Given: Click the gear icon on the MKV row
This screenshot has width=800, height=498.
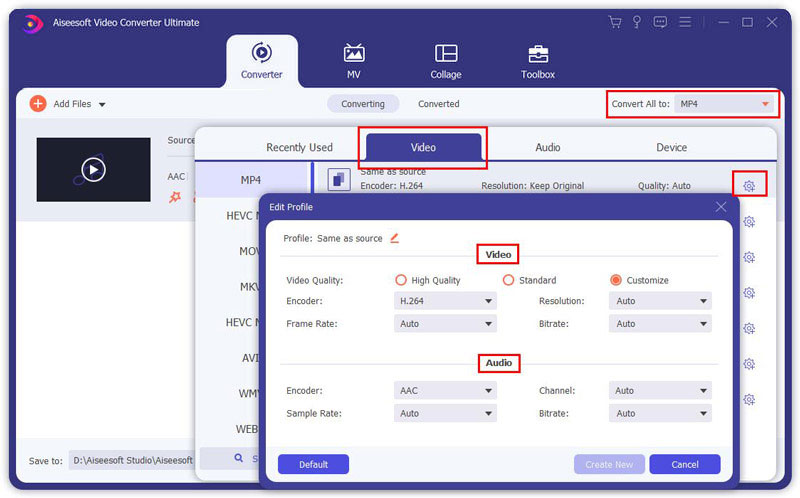Looking at the screenshot, I should click(749, 293).
